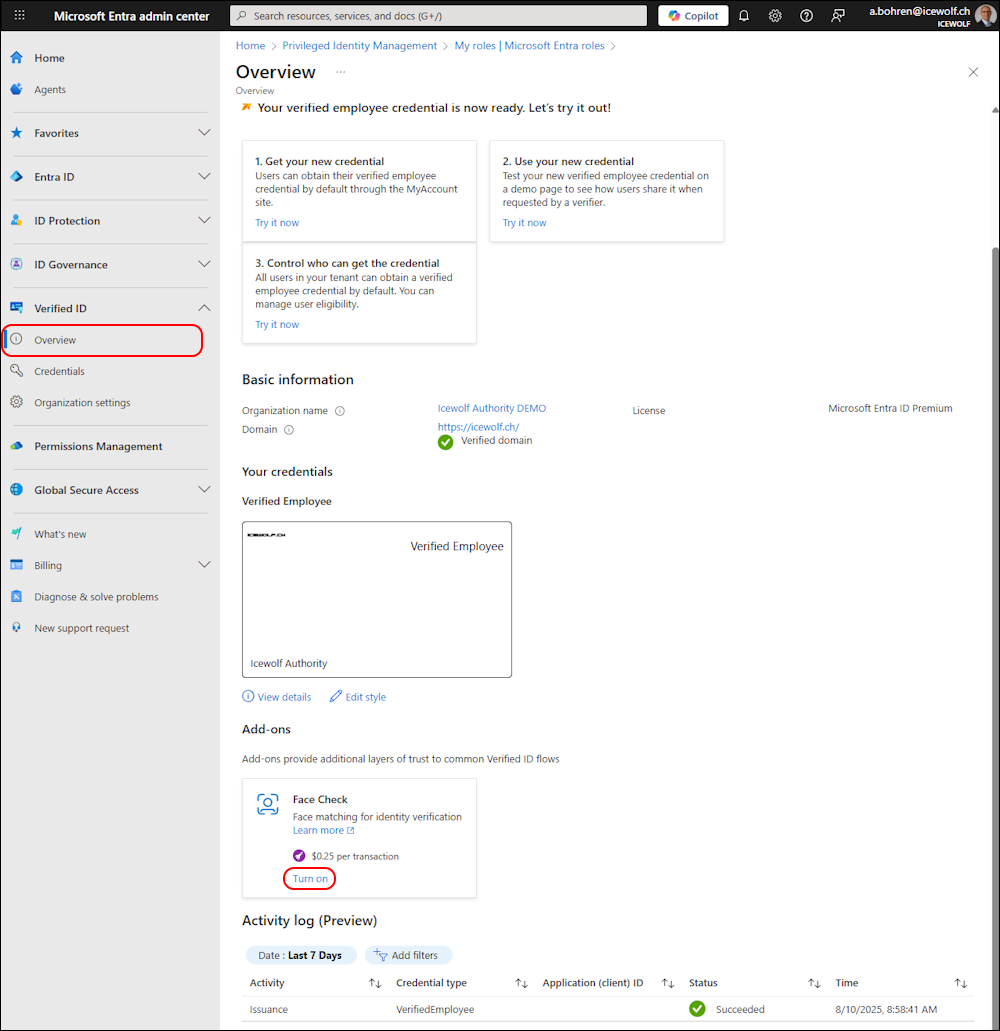Change the Date: Last 7 Days filter
Viewport: 1000px width, 1031px height.
[300, 955]
